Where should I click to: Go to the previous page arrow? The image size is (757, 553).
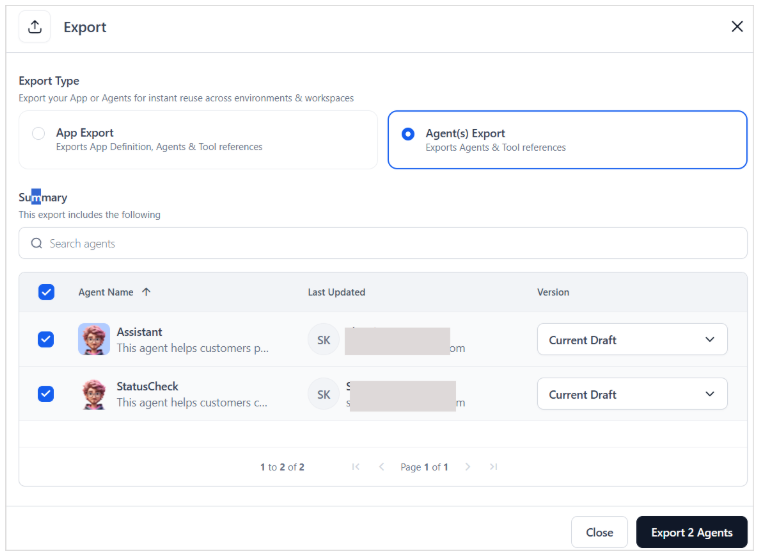click(381, 467)
